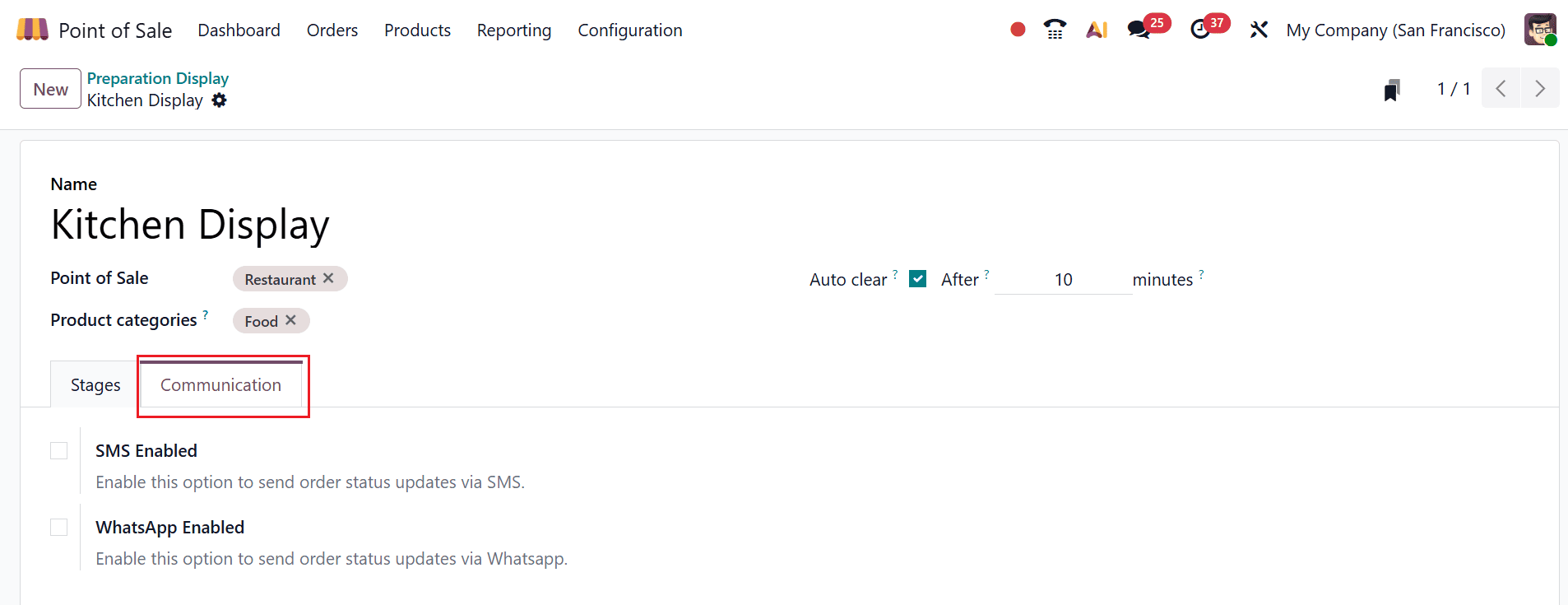
Task: Select the Communication tab
Action: click(x=220, y=384)
